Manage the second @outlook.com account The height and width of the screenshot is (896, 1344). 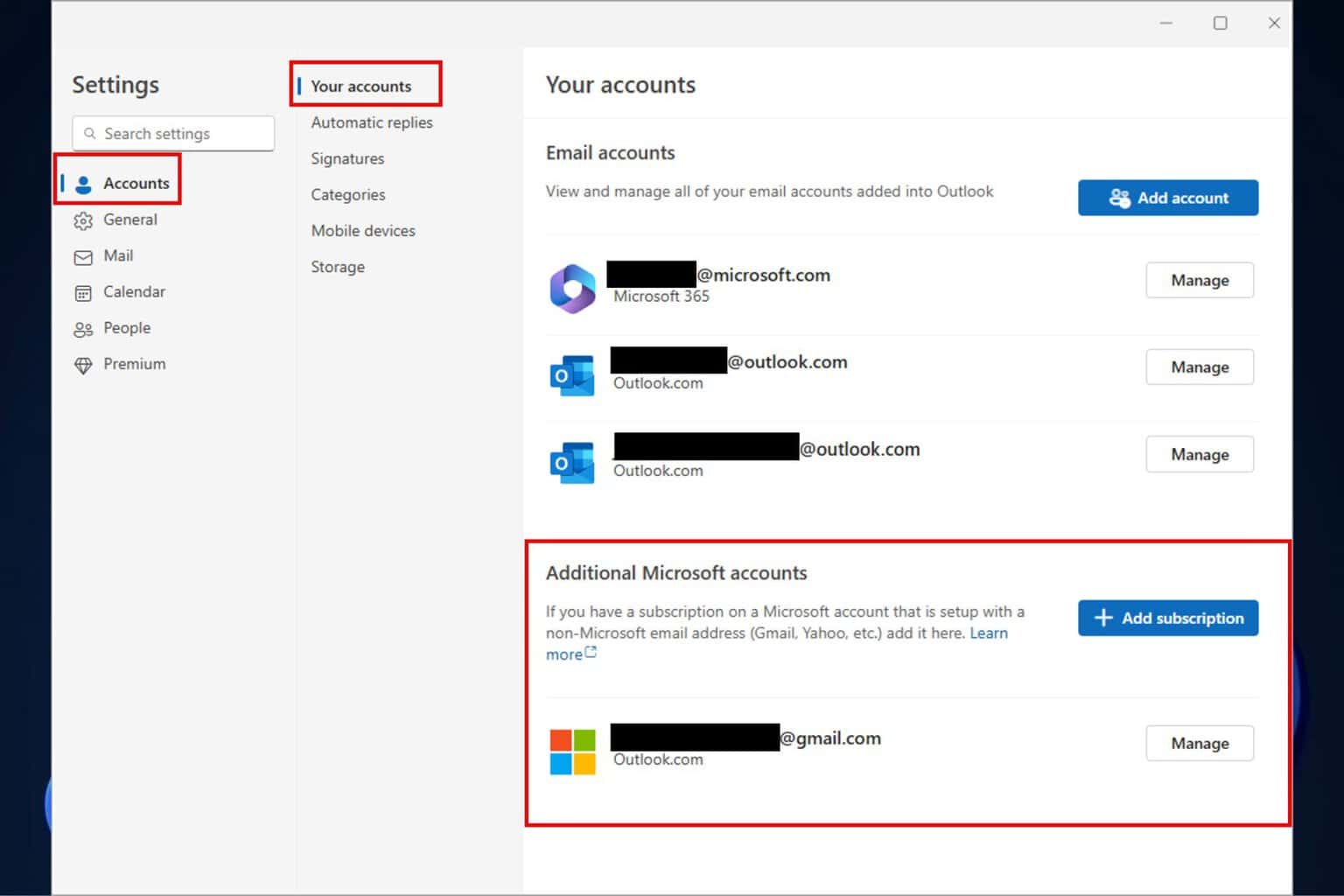coord(1200,454)
